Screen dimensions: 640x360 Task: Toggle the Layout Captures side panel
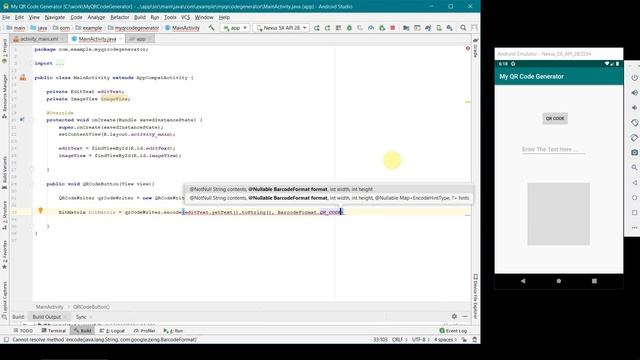click(x=4, y=300)
